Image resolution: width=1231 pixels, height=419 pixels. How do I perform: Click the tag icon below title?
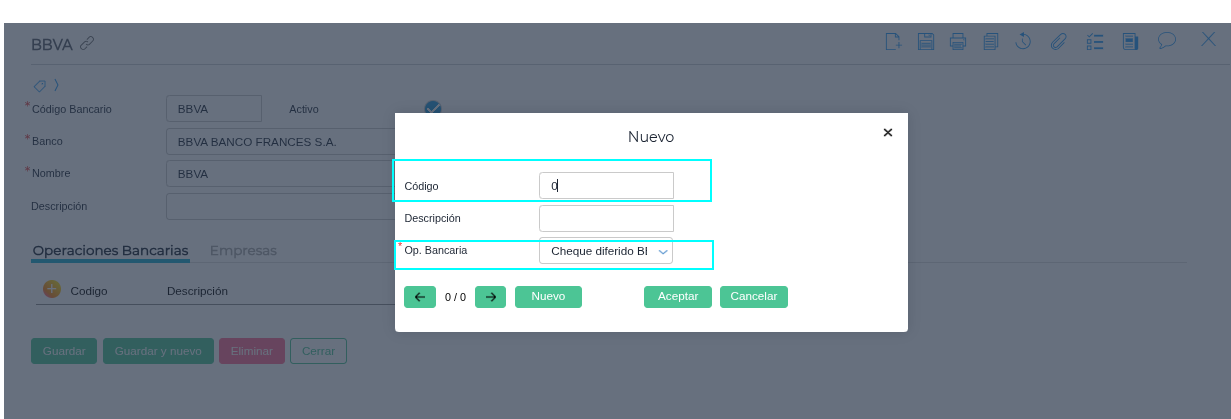40,85
